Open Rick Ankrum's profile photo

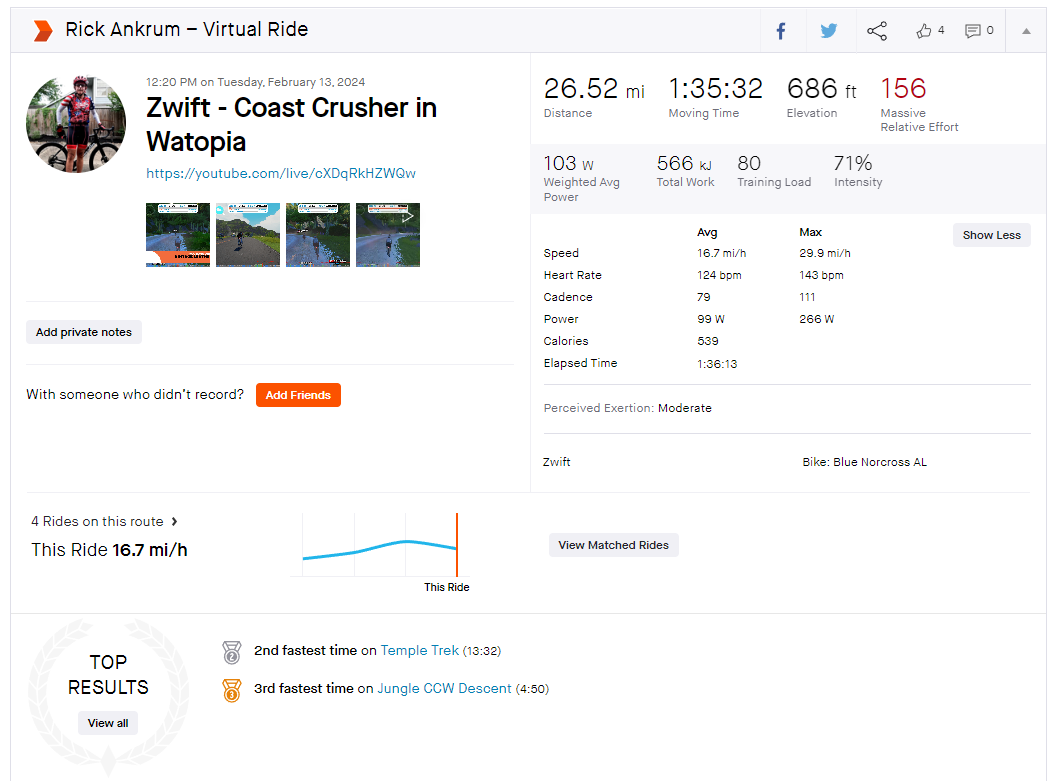pyautogui.click(x=76, y=124)
